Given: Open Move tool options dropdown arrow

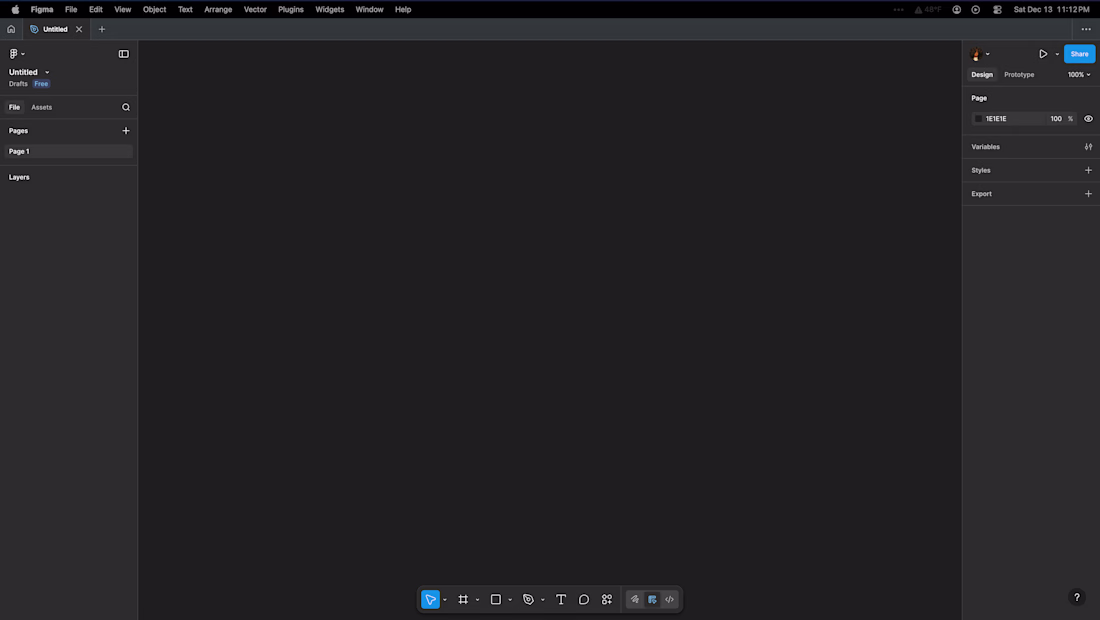Looking at the screenshot, I should [x=445, y=600].
